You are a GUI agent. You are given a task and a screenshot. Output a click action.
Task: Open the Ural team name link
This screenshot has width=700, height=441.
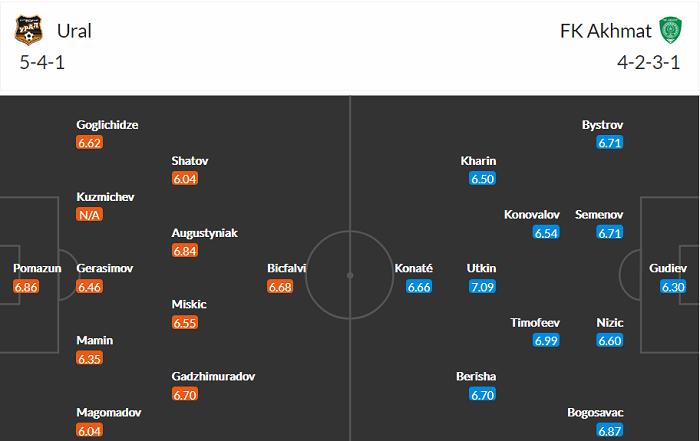pyautogui.click(x=75, y=31)
